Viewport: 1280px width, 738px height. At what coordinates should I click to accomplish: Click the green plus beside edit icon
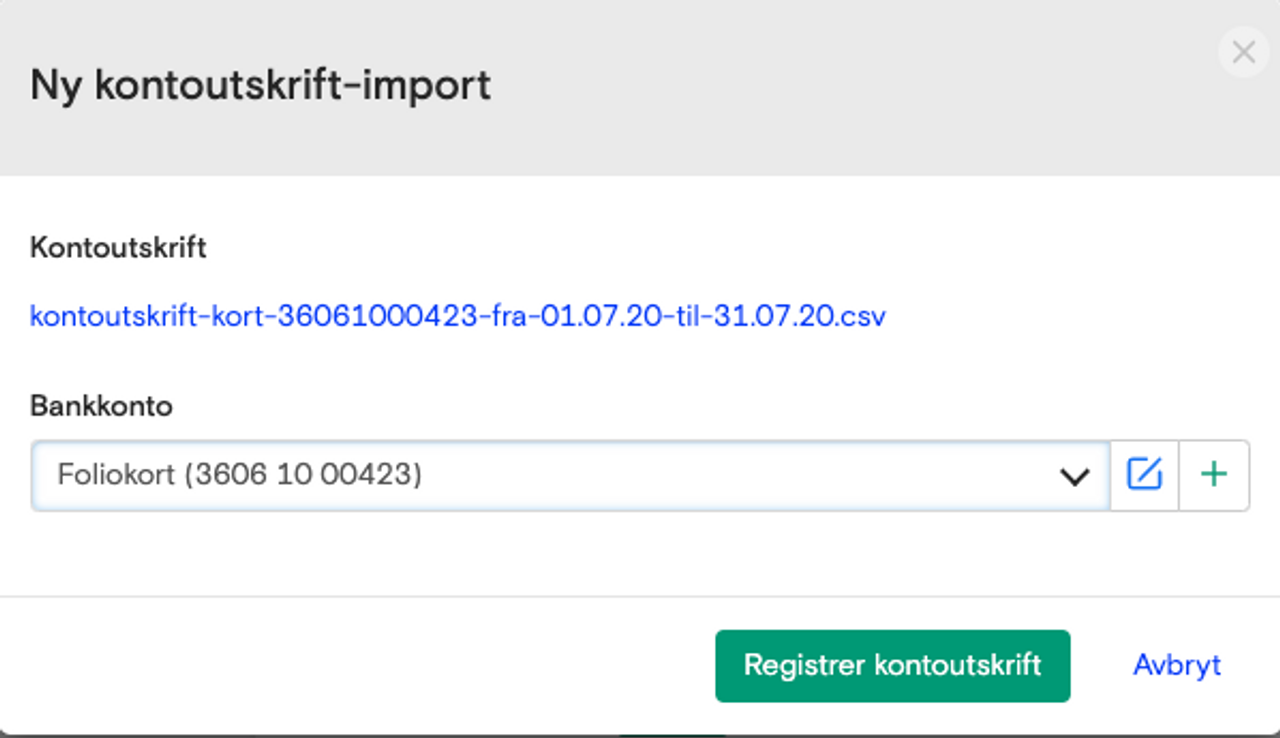pos(1214,475)
